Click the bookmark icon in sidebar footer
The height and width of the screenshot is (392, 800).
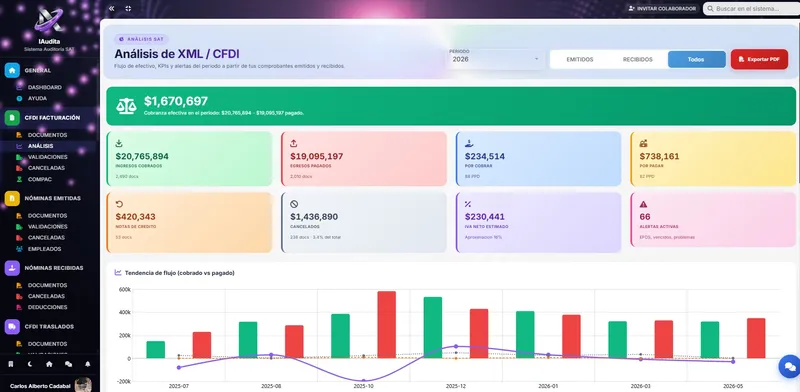tap(11, 364)
